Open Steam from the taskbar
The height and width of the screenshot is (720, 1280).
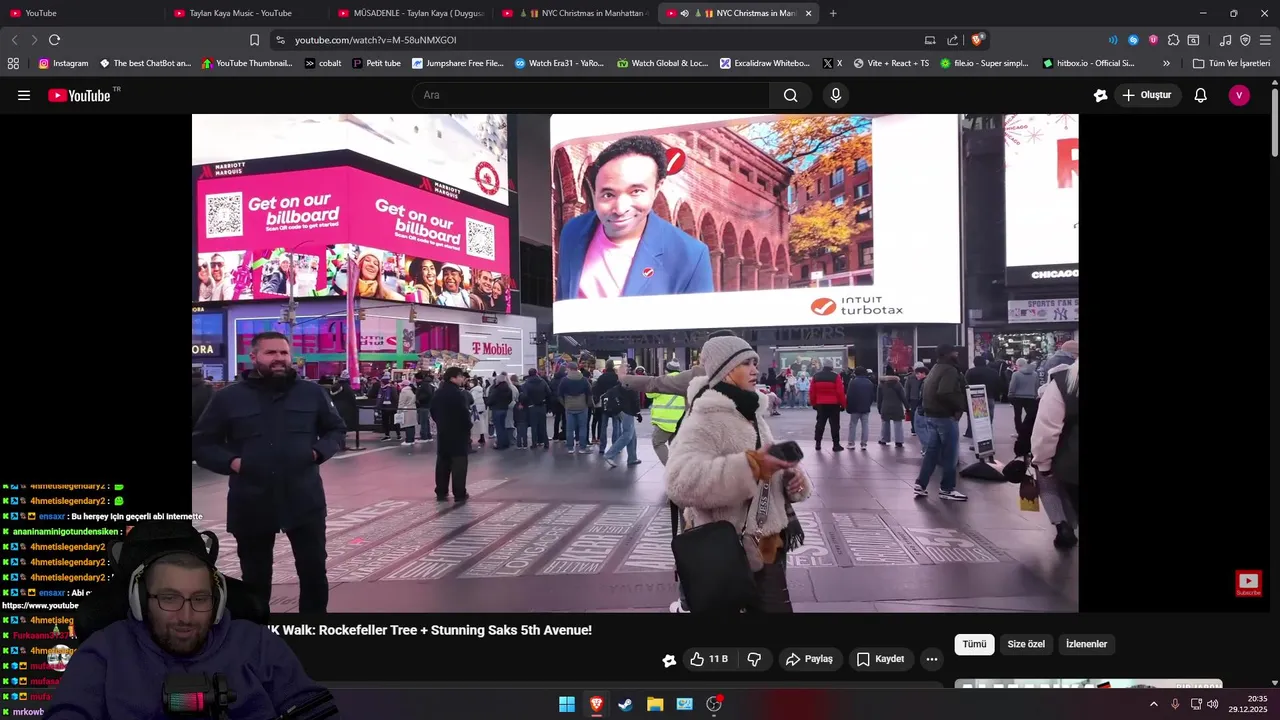click(x=626, y=704)
